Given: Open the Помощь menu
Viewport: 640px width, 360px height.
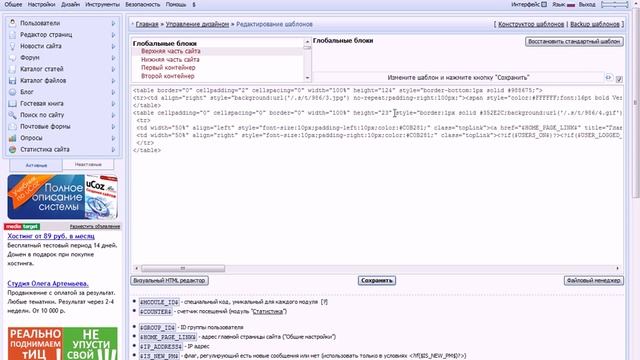Looking at the screenshot, I should (x=176, y=4).
